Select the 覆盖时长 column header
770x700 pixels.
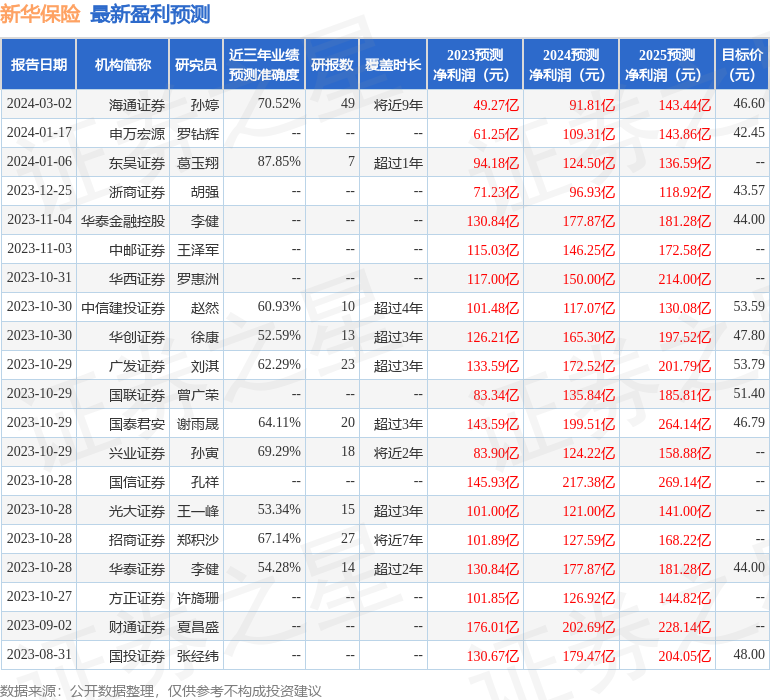pyautogui.click(x=393, y=64)
